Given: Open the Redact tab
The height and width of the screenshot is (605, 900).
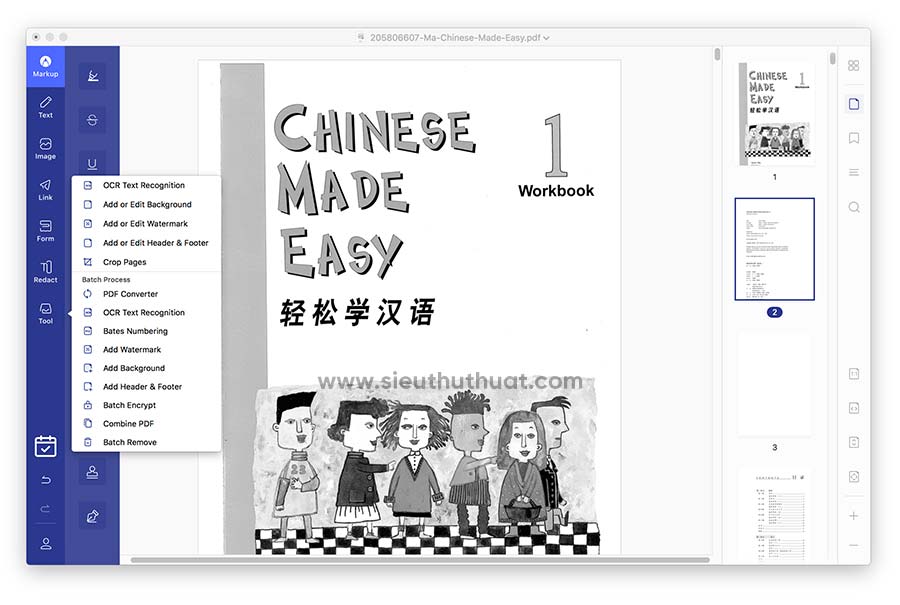Looking at the screenshot, I should [45, 272].
